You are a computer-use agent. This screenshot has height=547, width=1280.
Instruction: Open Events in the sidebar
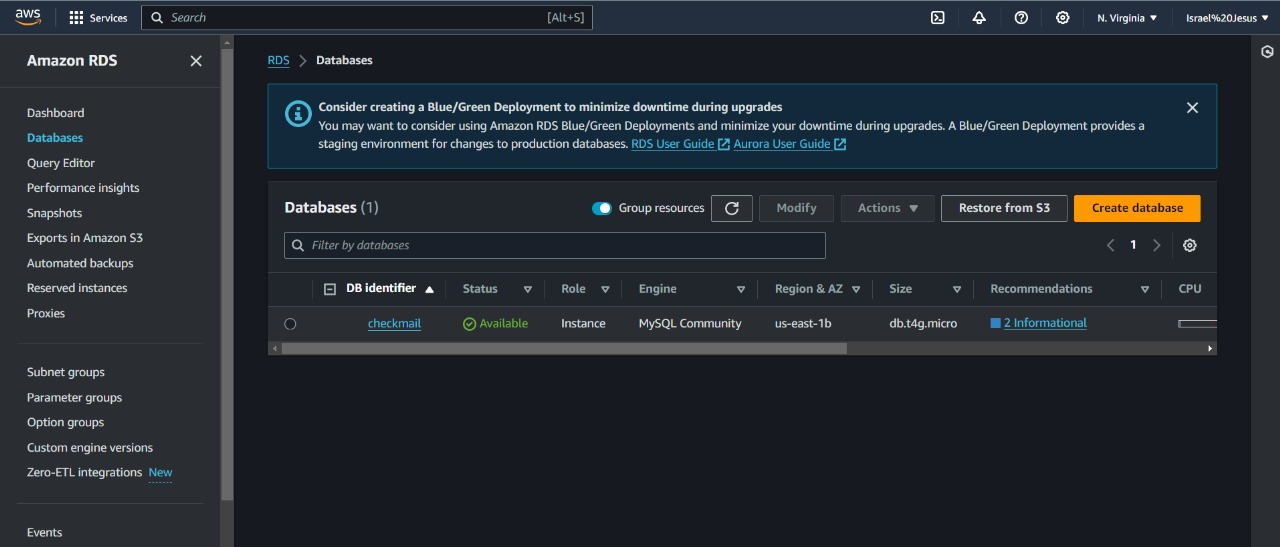pos(44,533)
